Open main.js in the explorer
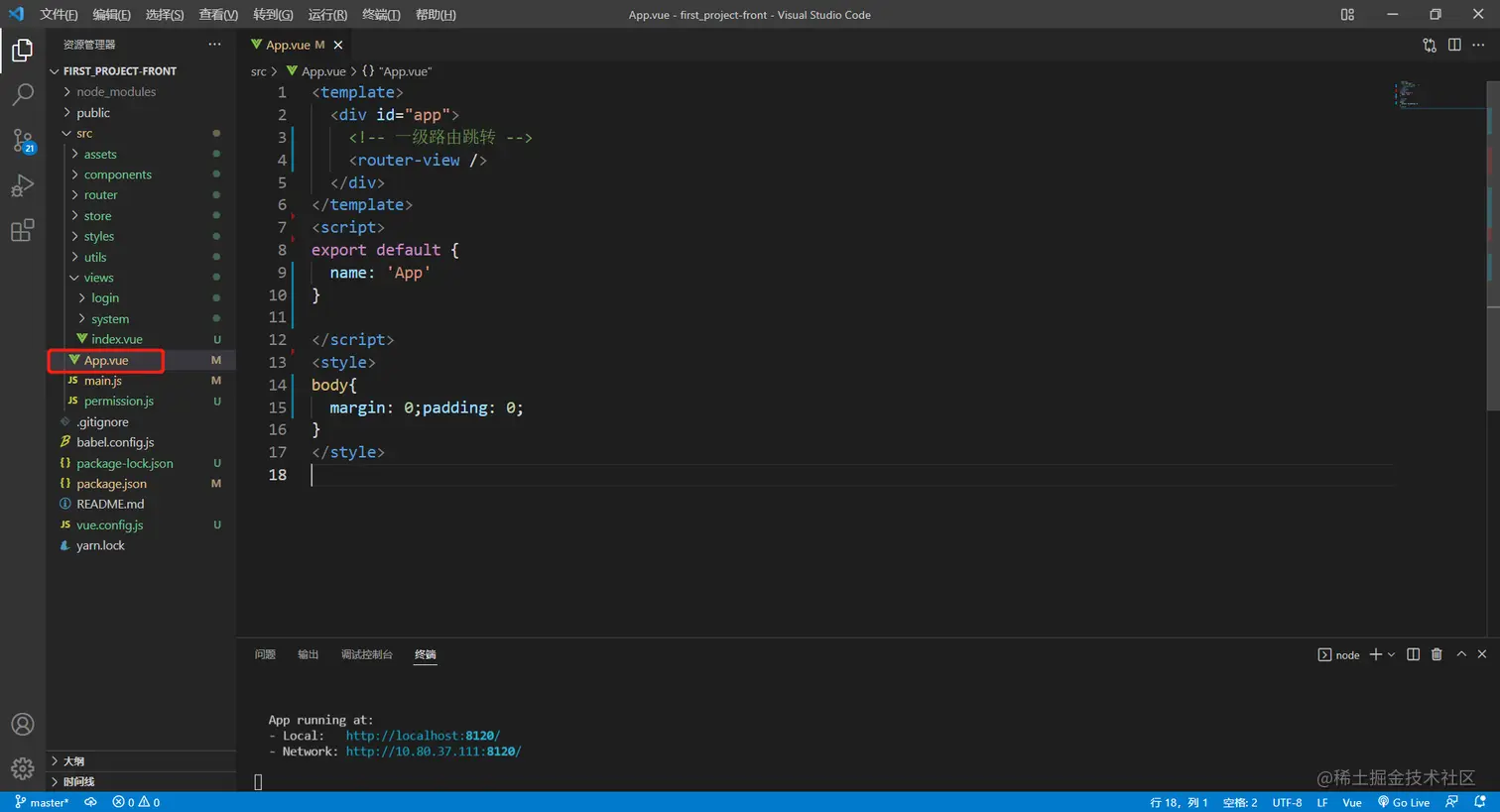 pyautogui.click(x=141, y=381)
